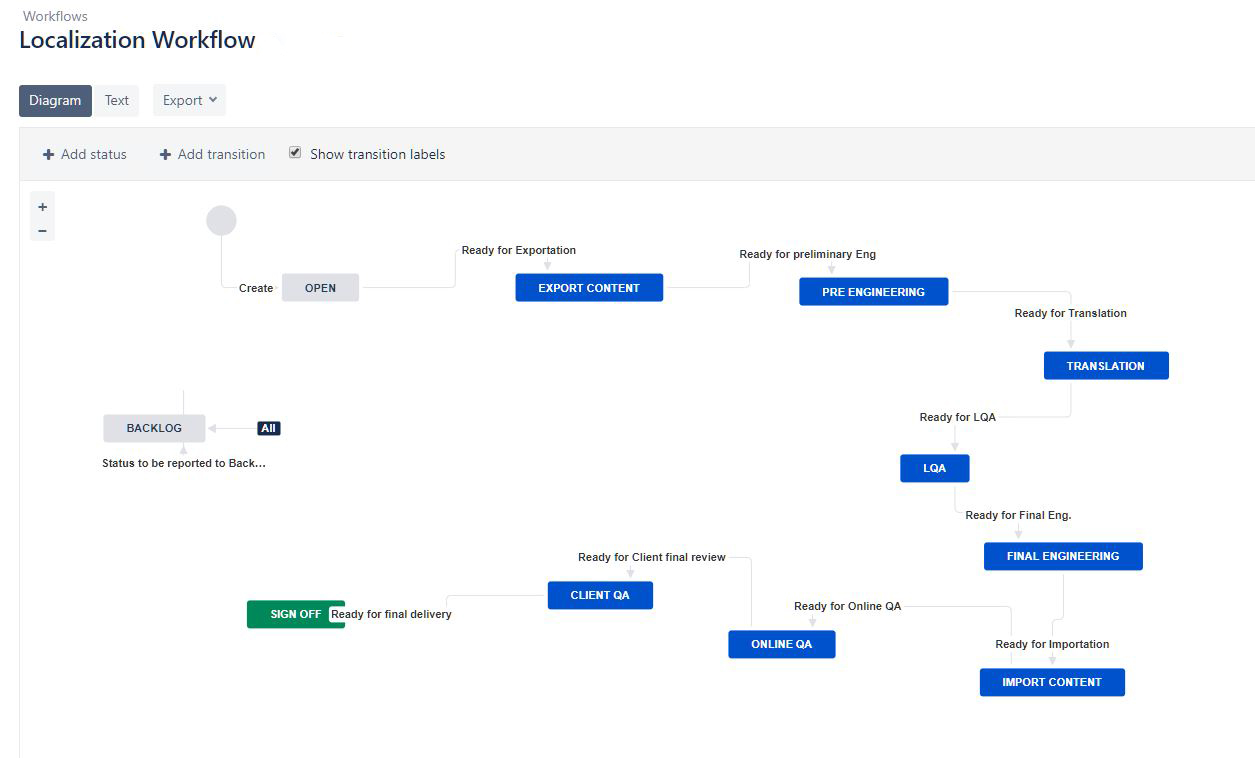Image resolution: width=1255 pixels, height=758 pixels.
Task: Click the Ready for Translation transition label
Action: coord(1070,313)
